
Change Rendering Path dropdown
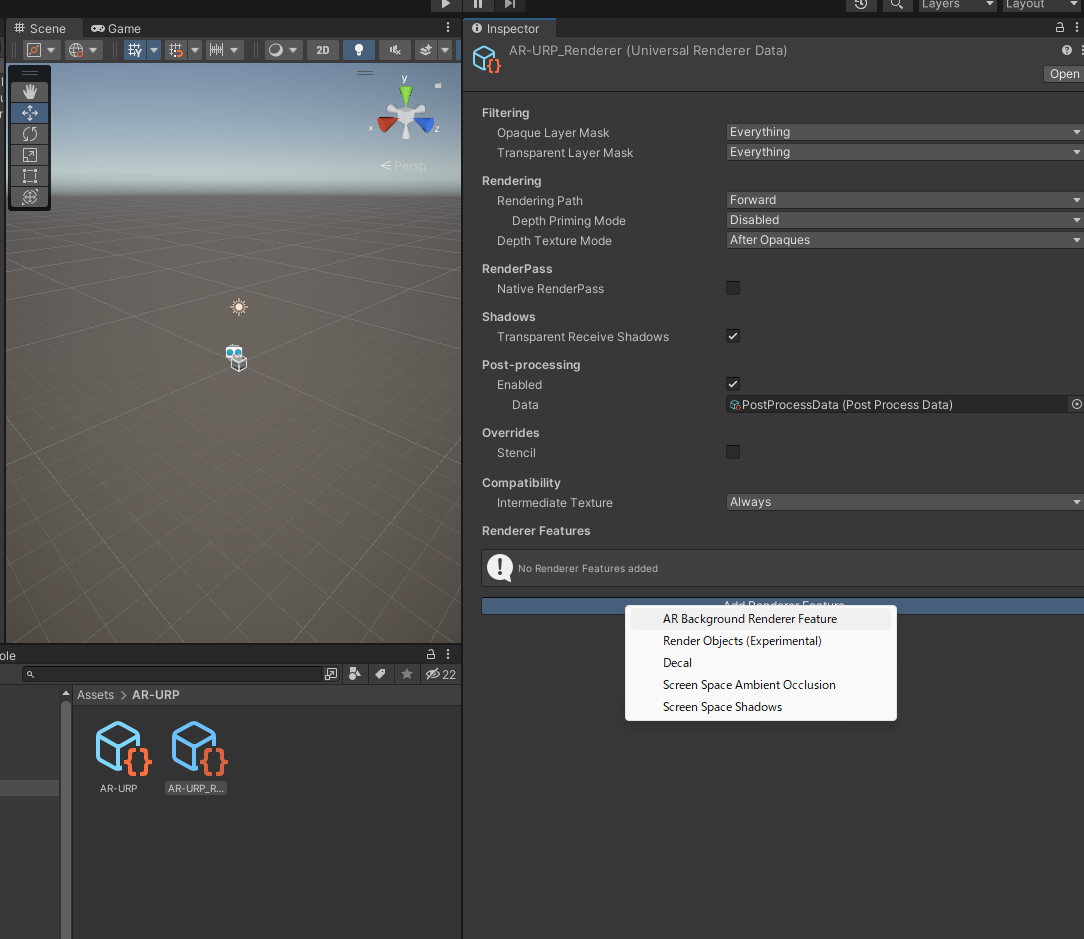pyautogui.click(x=905, y=200)
